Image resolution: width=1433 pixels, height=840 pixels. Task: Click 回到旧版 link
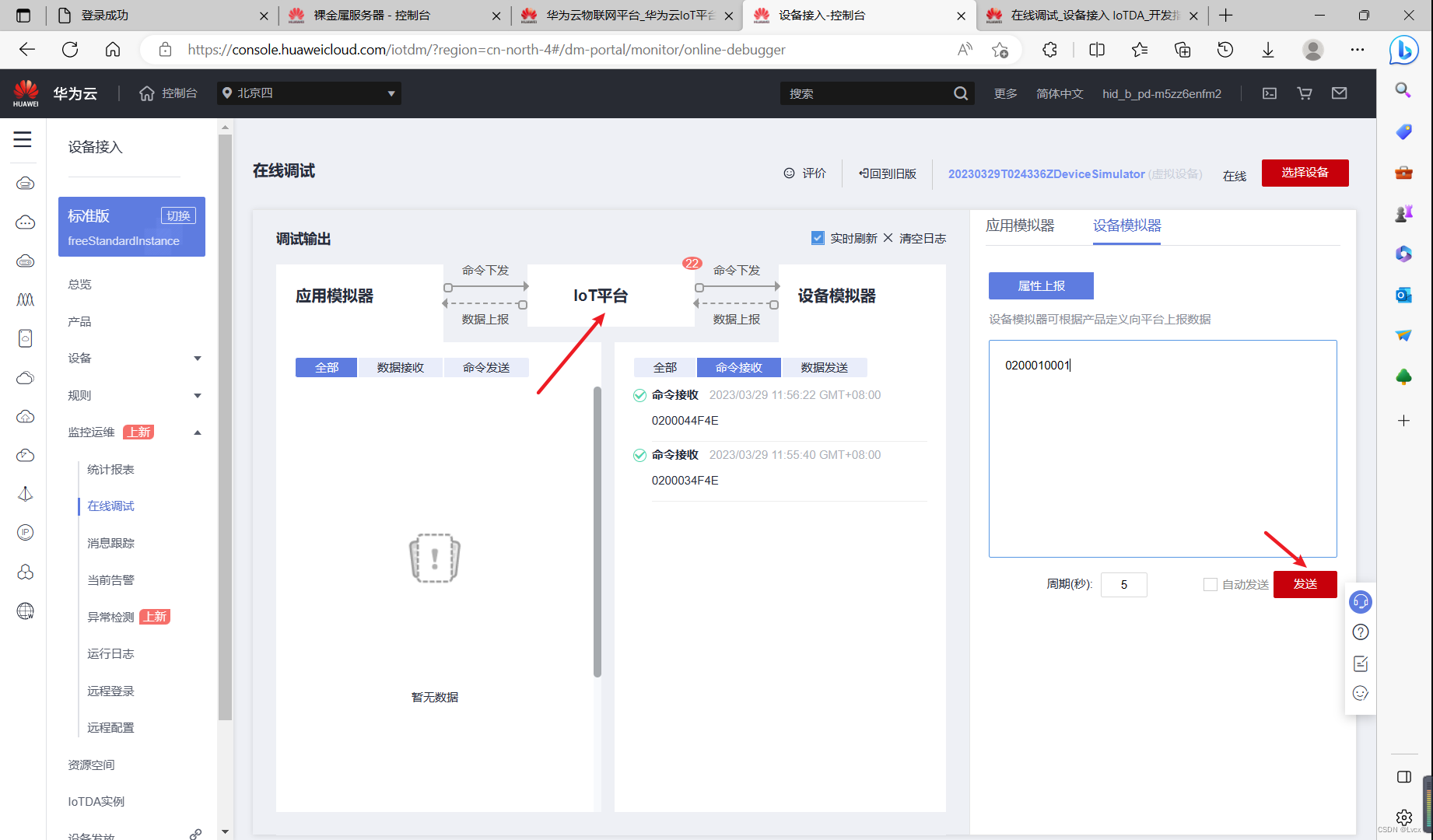888,173
